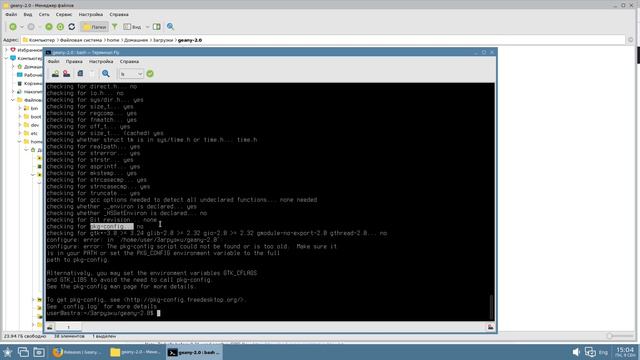The width and height of the screenshot is (640, 360).
Task: Collapse the Файловая система tree node
Action: 13,100
